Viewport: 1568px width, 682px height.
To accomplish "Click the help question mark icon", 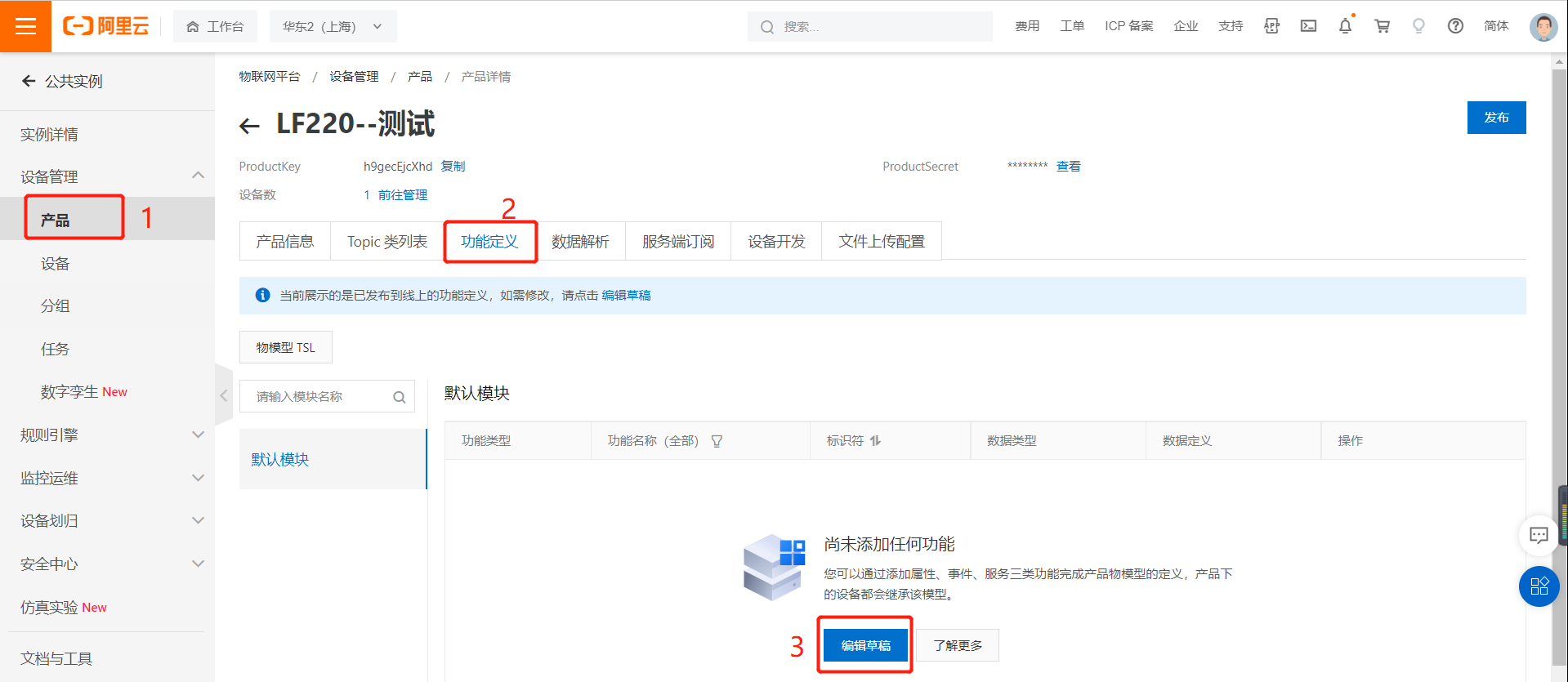I will (x=1455, y=26).
